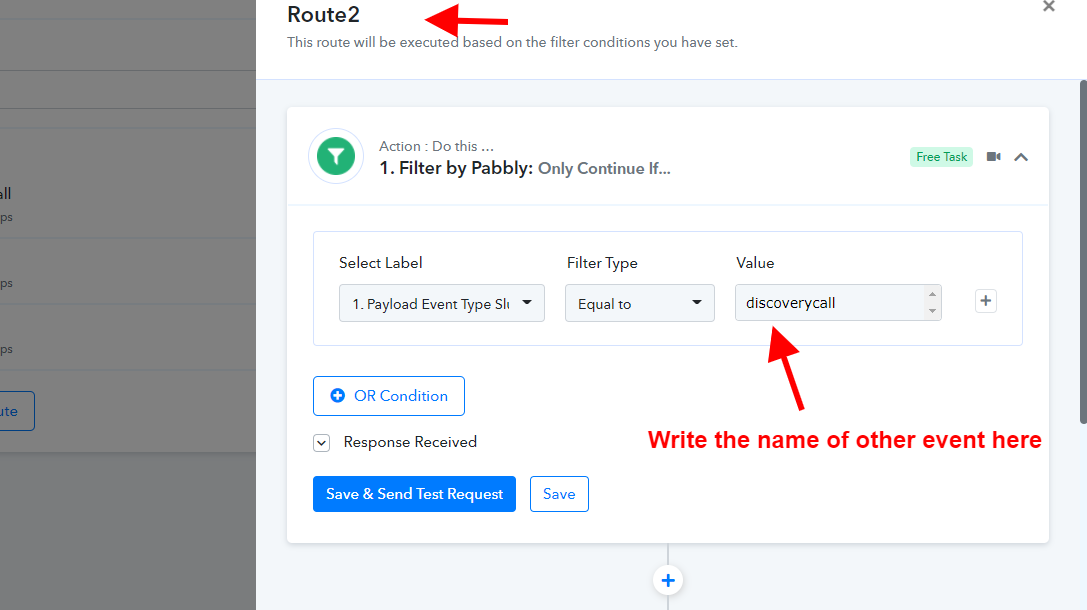Image resolution: width=1087 pixels, height=610 pixels.
Task: Add another condition with the plus box
Action: (x=986, y=301)
